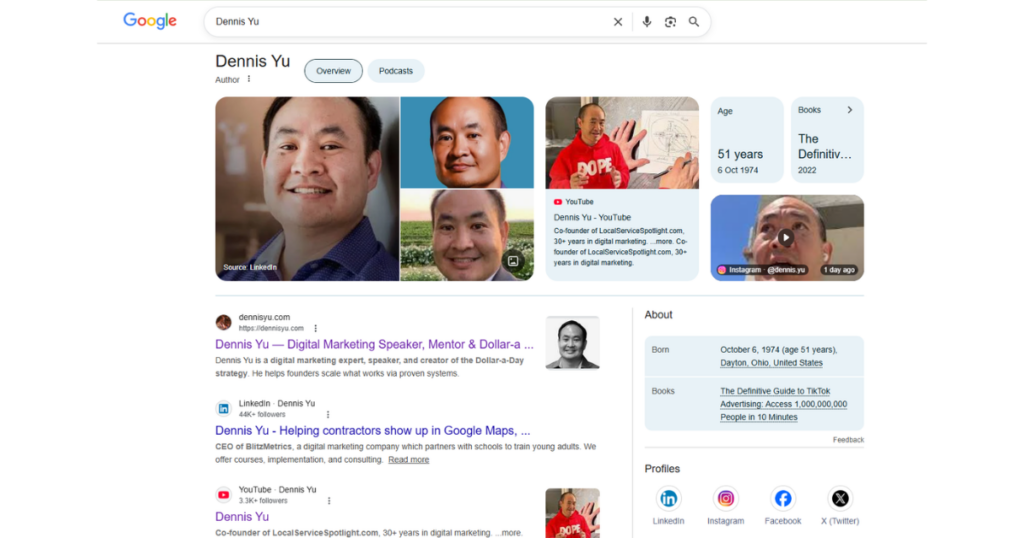Viewport: 1024px width, 538px height.
Task: Start voice search with microphone icon
Action: coord(647,22)
